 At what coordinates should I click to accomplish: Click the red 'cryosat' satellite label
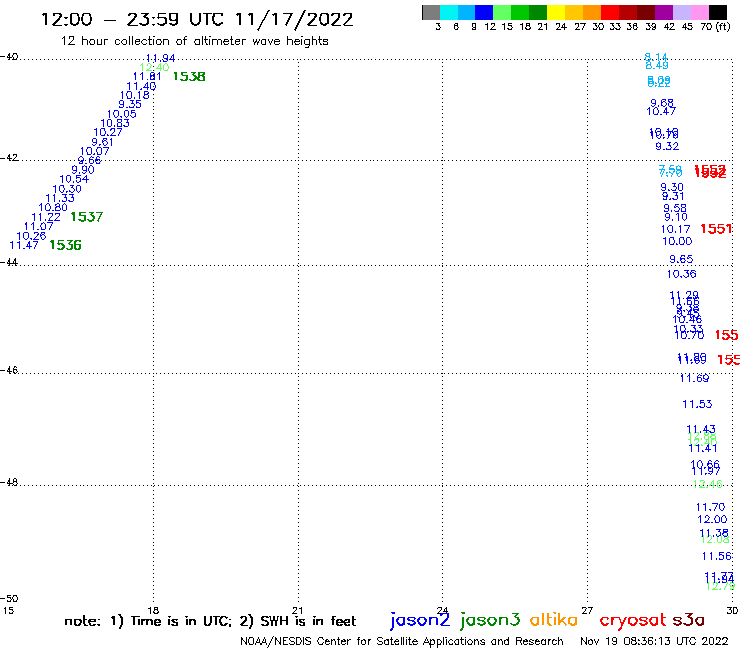click(x=633, y=620)
